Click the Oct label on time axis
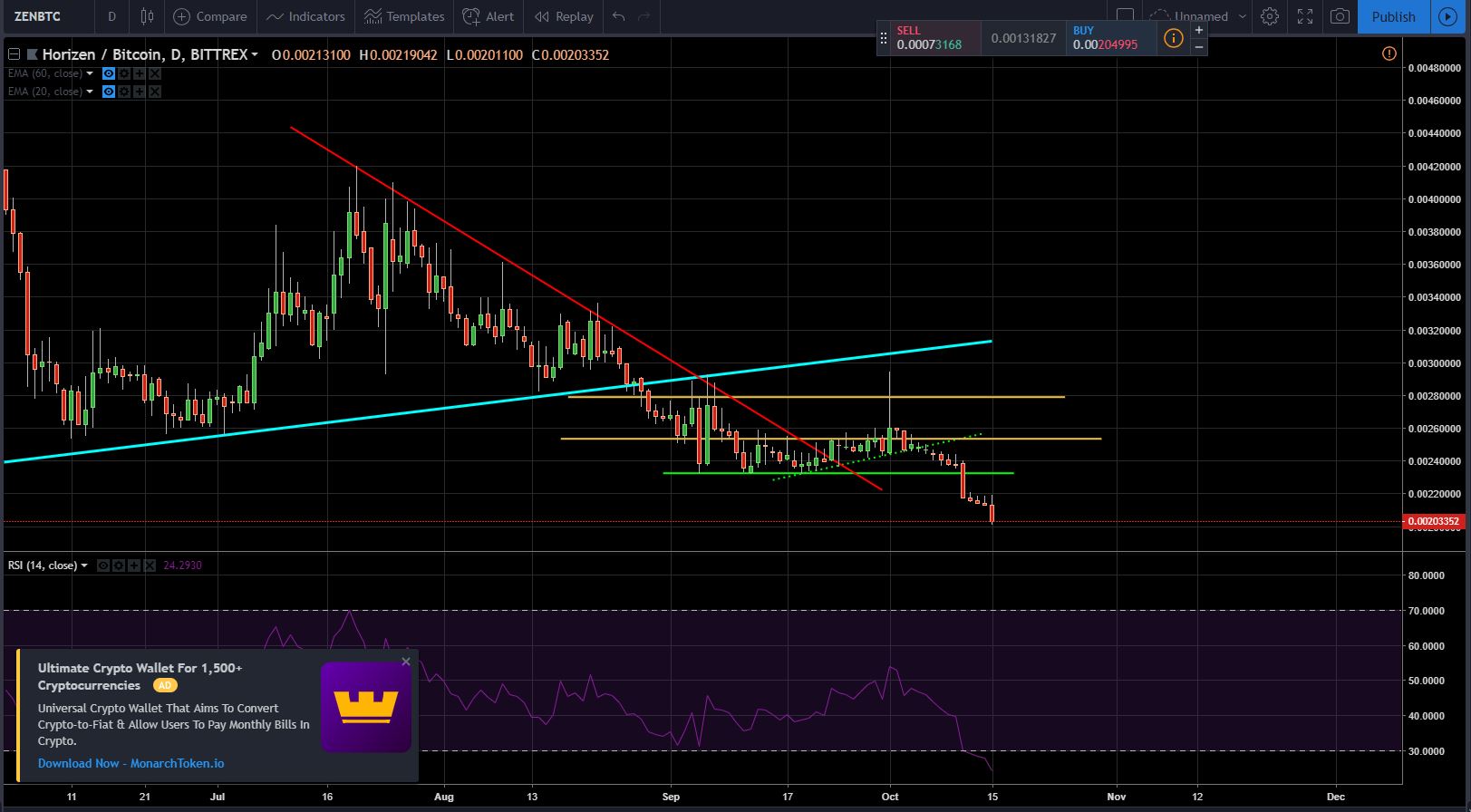The width and height of the screenshot is (1471, 812). 890,797
